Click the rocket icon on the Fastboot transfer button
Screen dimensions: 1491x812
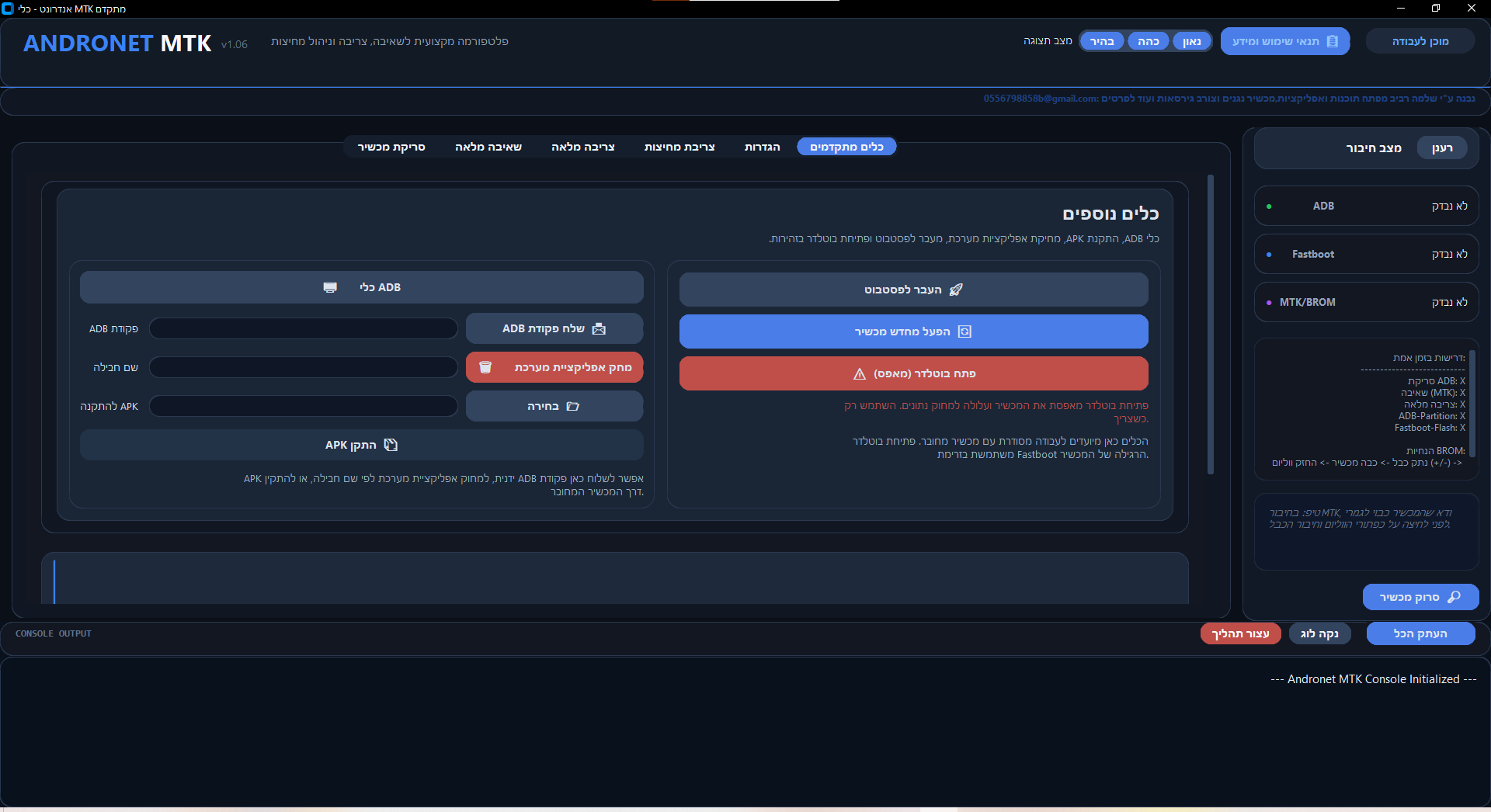click(956, 290)
